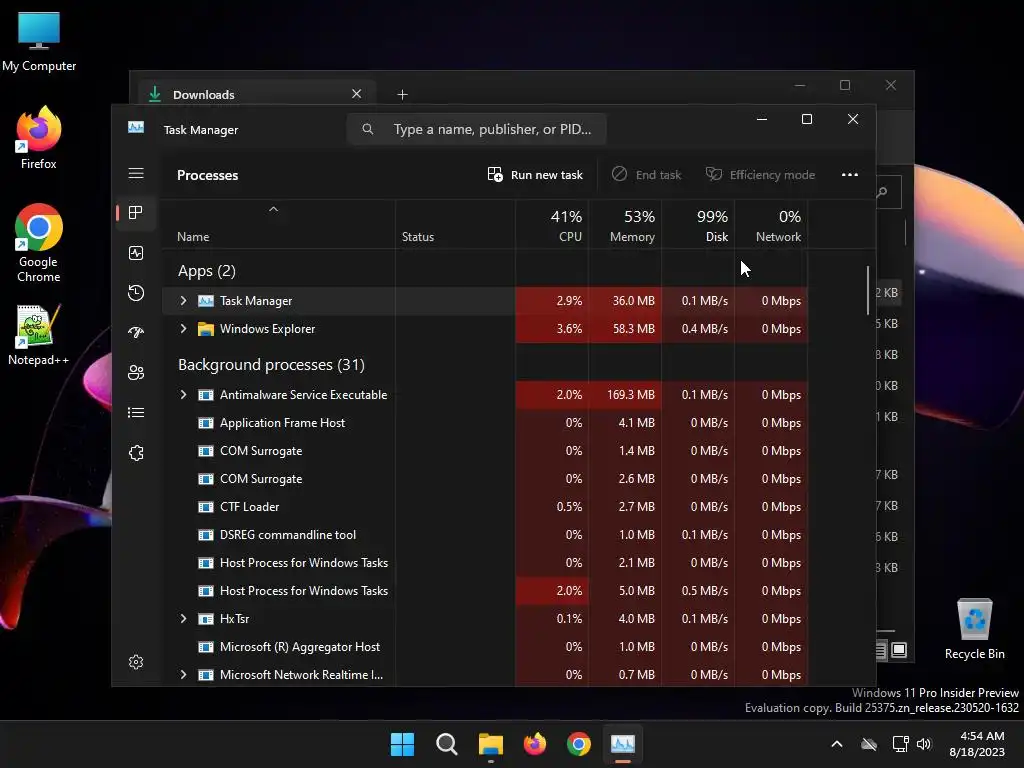Open the Recycle Bin desktop icon
Screen dimensions: 1024x768
974,629
